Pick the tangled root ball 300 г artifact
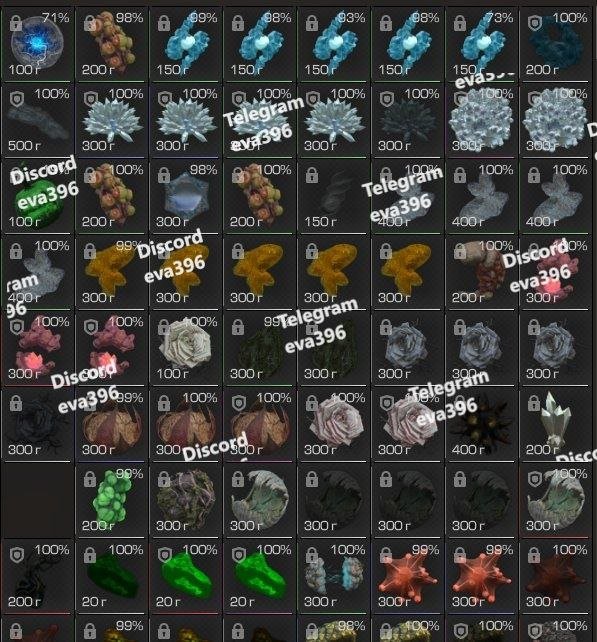Screen dimensions: 597x642 185,500
